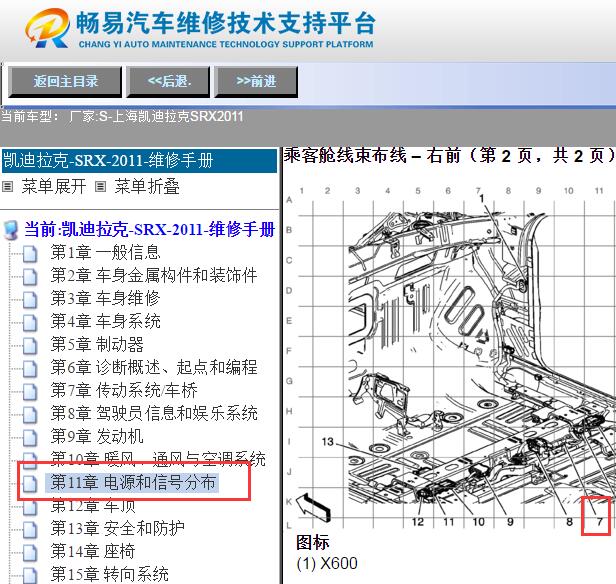This screenshot has width=616, height=584.
Task: Click callout number 12 on the diagram
Action: (418, 522)
